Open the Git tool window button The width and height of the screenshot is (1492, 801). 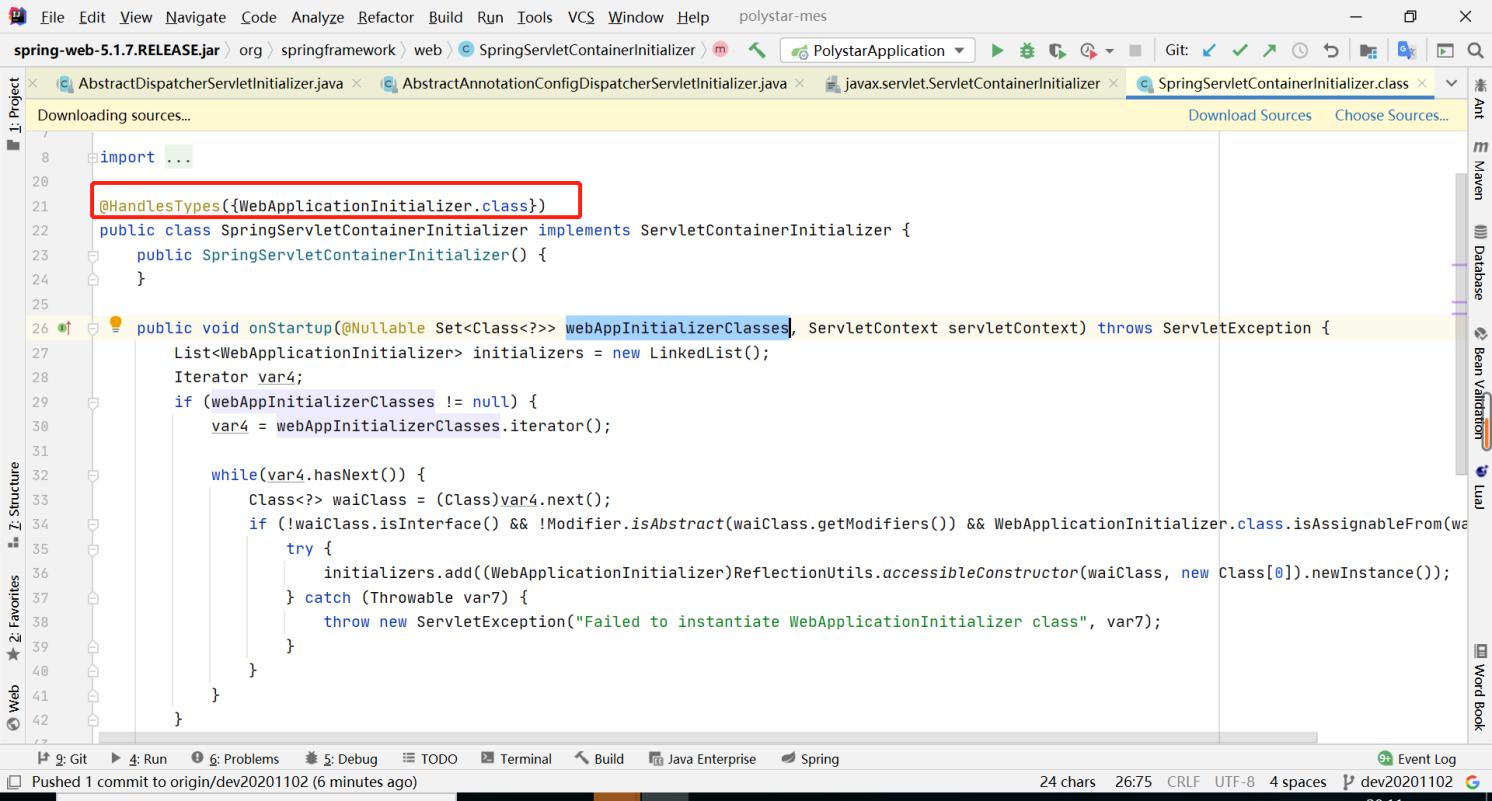pyautogui.click(x=62, y=759)
